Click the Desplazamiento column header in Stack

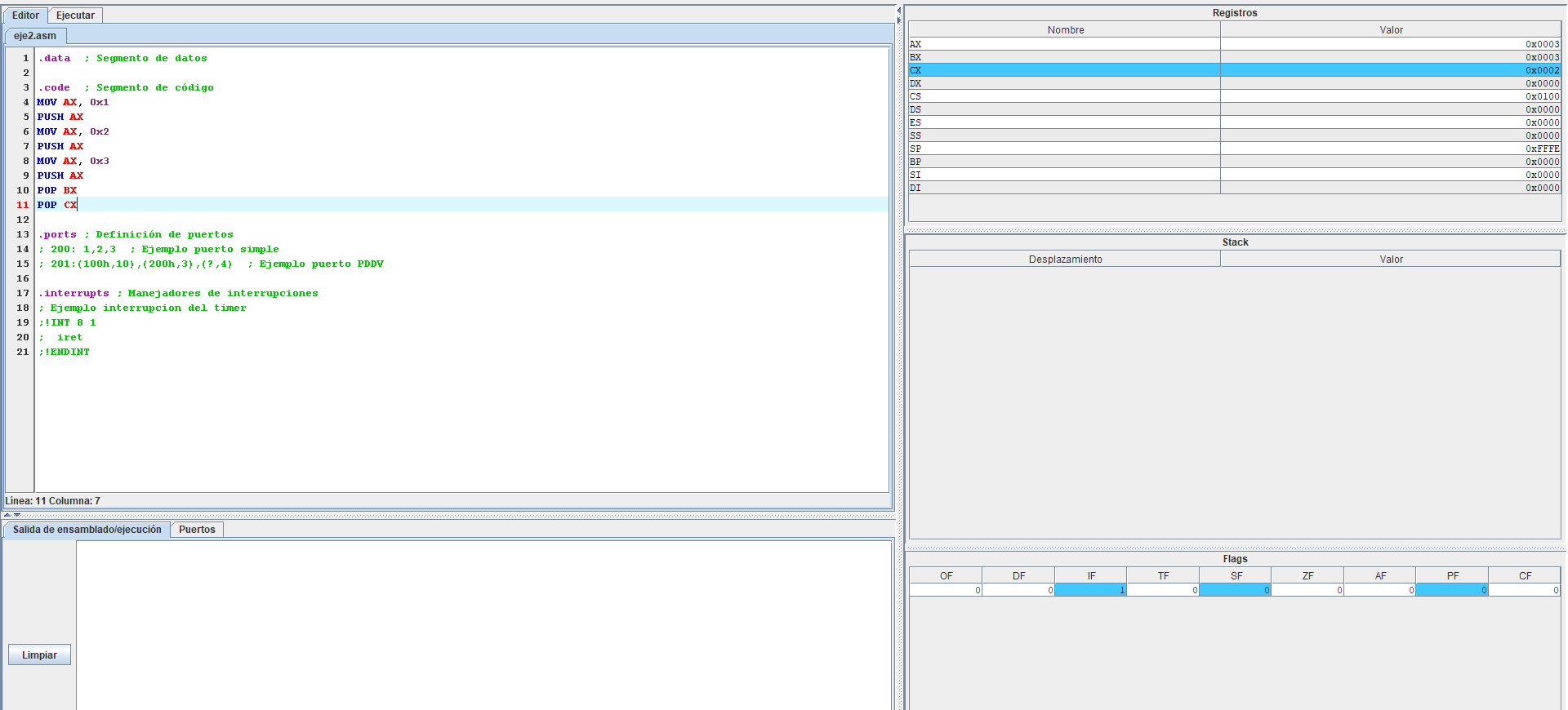pos(1065,260)
